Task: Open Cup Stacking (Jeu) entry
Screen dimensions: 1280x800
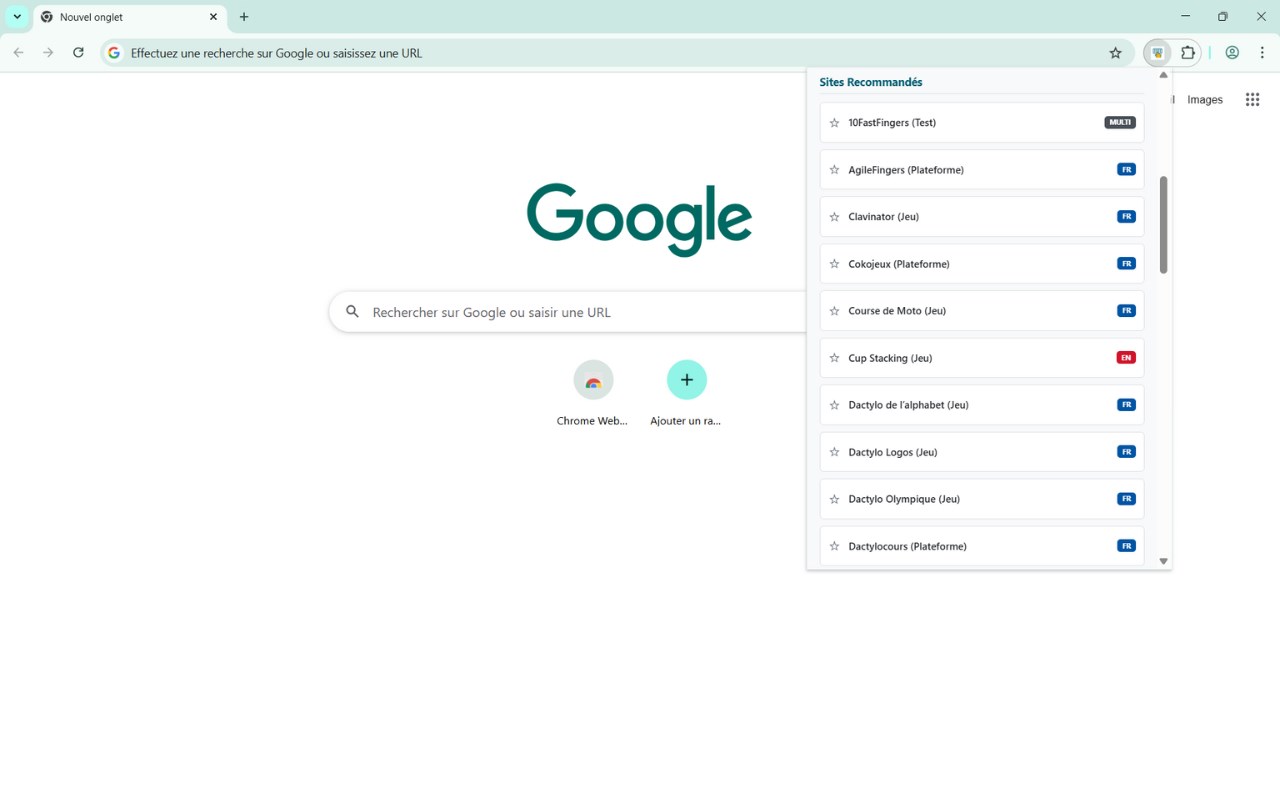Action: pyautogui.click(x=981, y=358)
